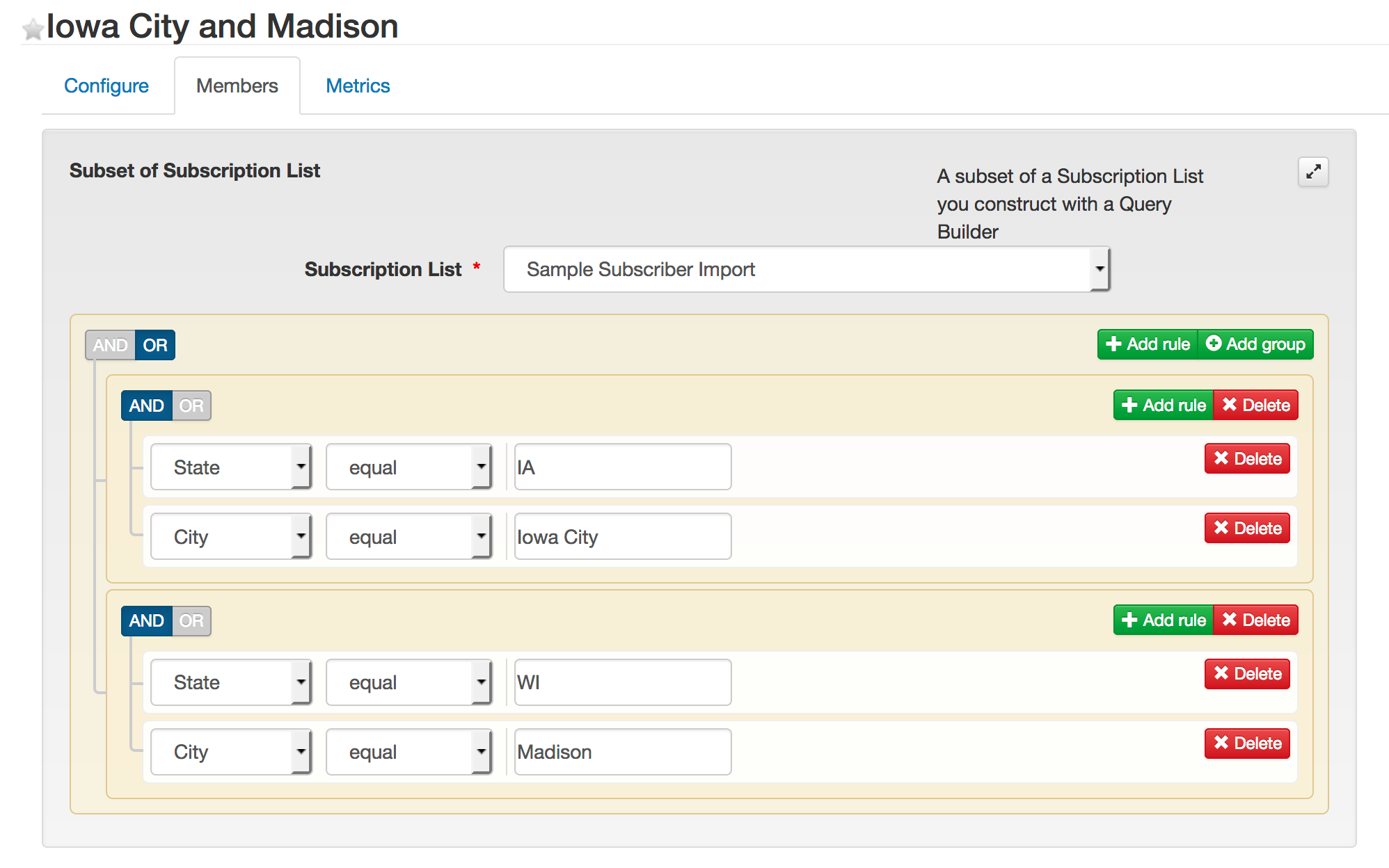The height and width of the screenshot is (868, 1389).
Task: Click the IA value text field
Action: (623, 467)
